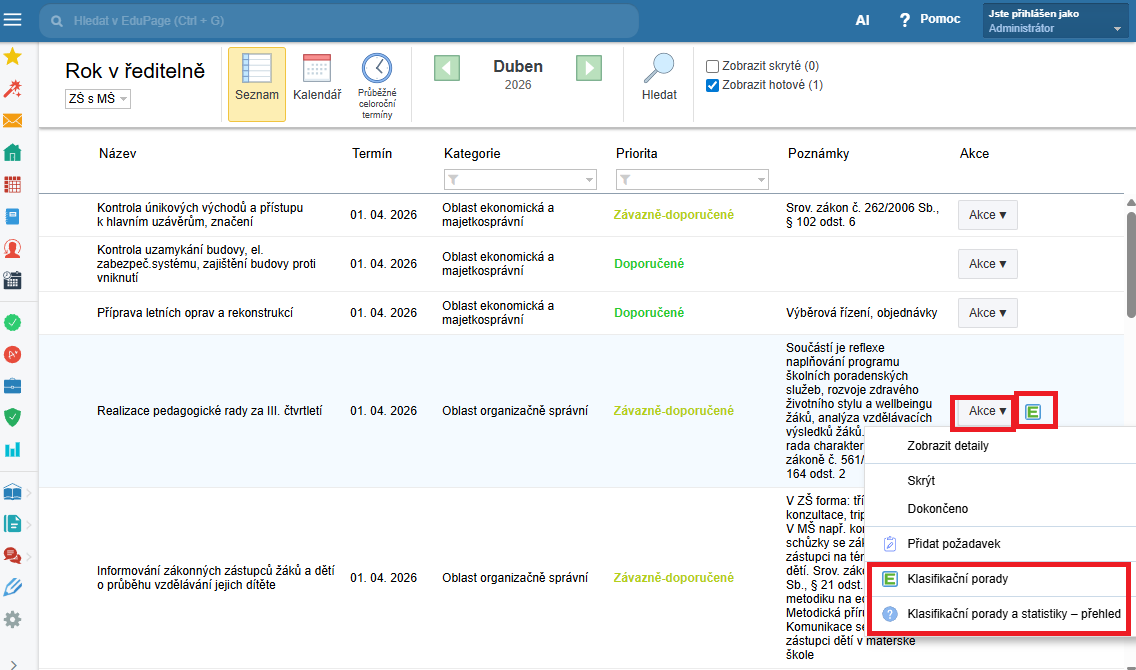
Task: Uncheck Zobrazit hotové checkbox
Action: (712, 85)
